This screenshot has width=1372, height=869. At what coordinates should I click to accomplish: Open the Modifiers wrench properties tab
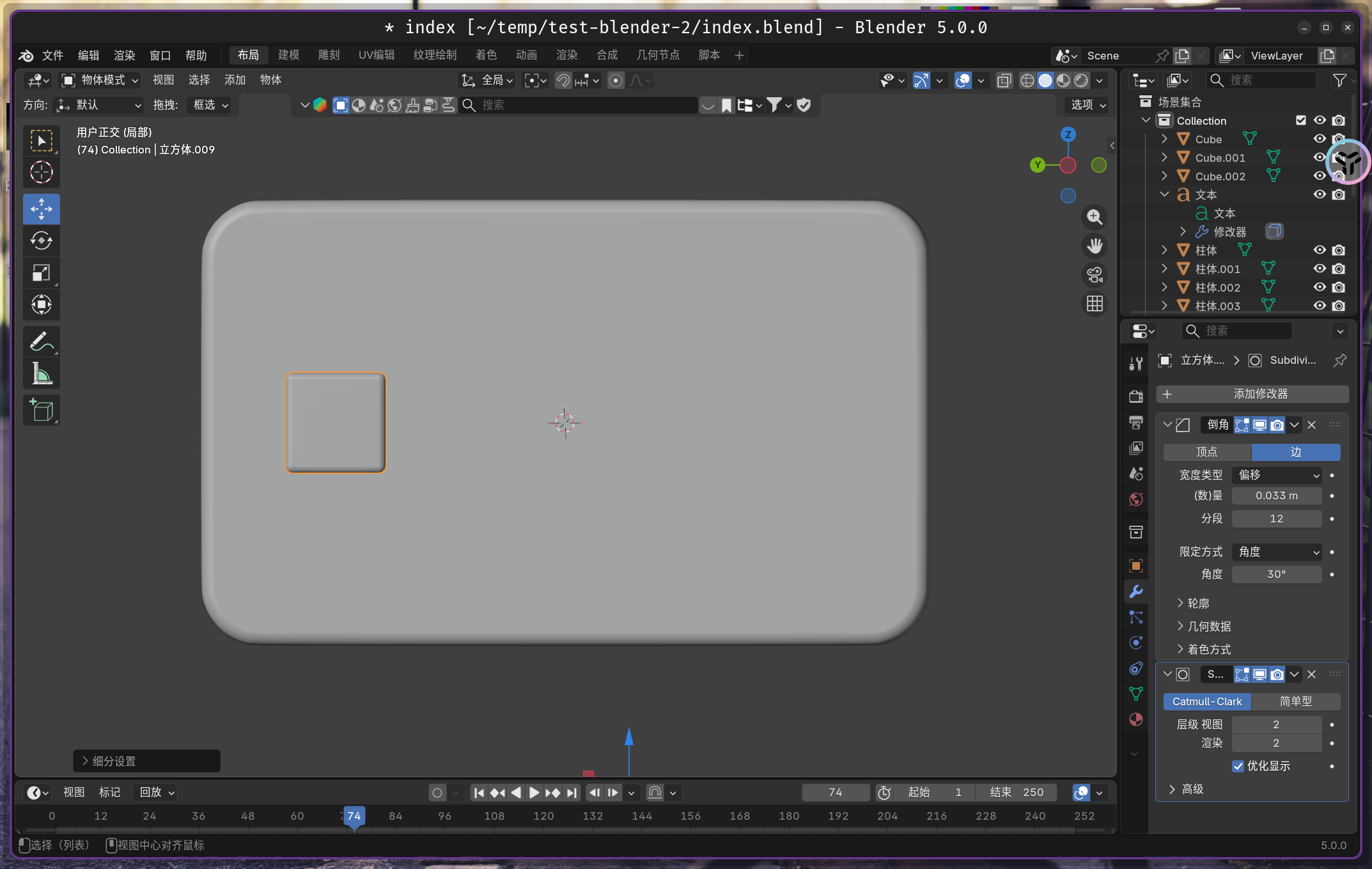[x=1136, y=591]
